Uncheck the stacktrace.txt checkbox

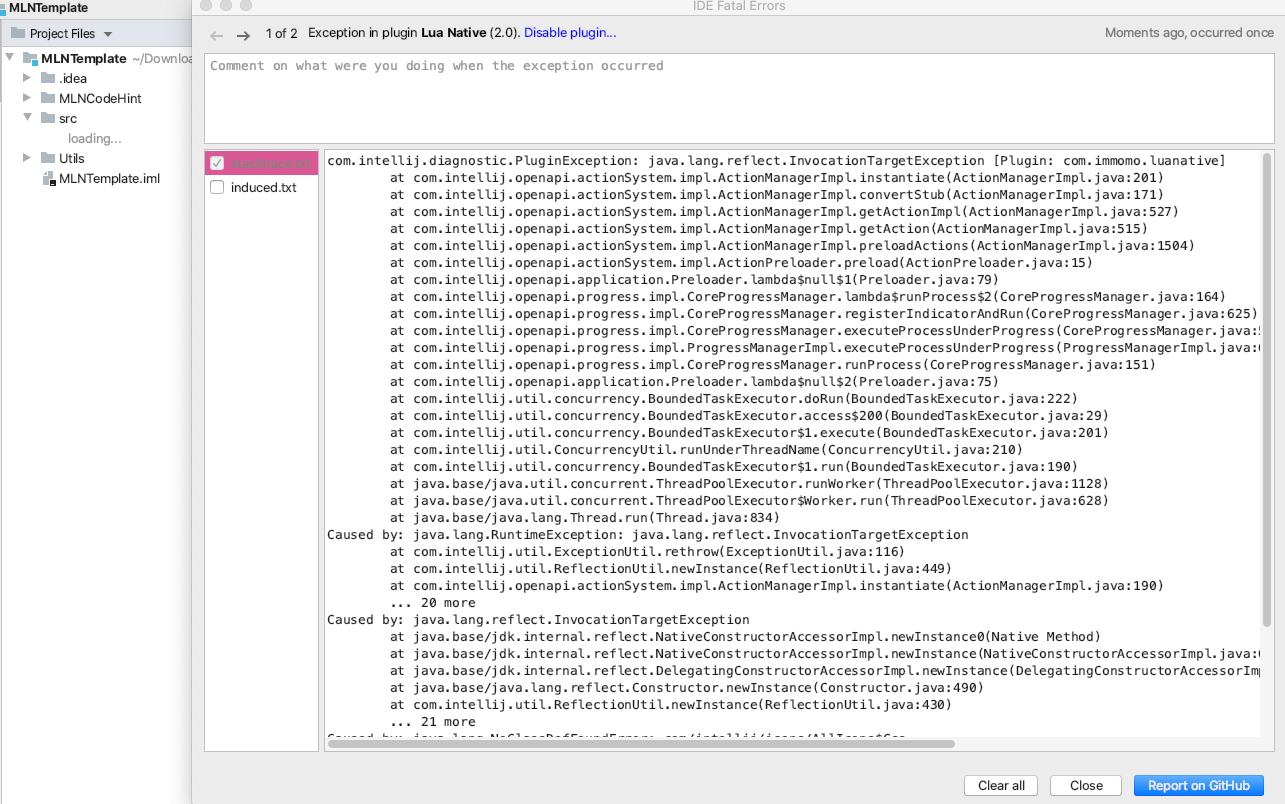pyautogui.click(x=217, y=162)
